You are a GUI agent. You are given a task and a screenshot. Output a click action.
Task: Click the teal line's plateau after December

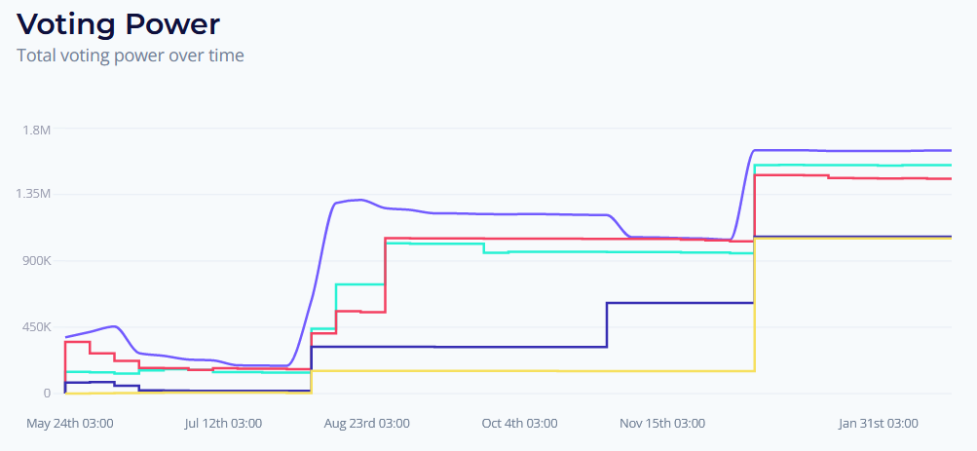pyautogui.click(x=854, y=165)
